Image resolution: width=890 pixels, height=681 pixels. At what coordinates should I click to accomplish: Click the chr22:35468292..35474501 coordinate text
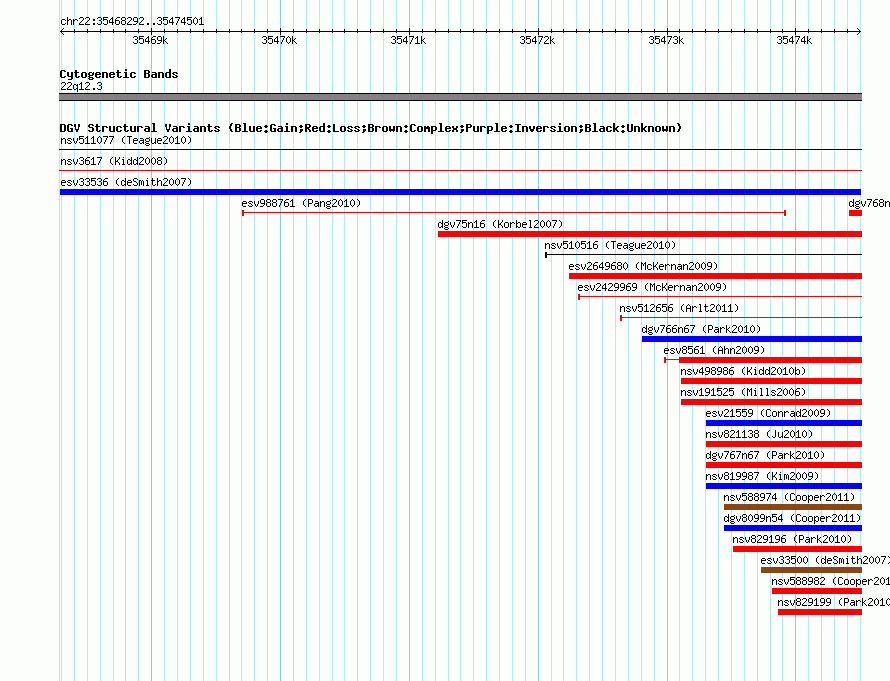(x=132, y=22)
